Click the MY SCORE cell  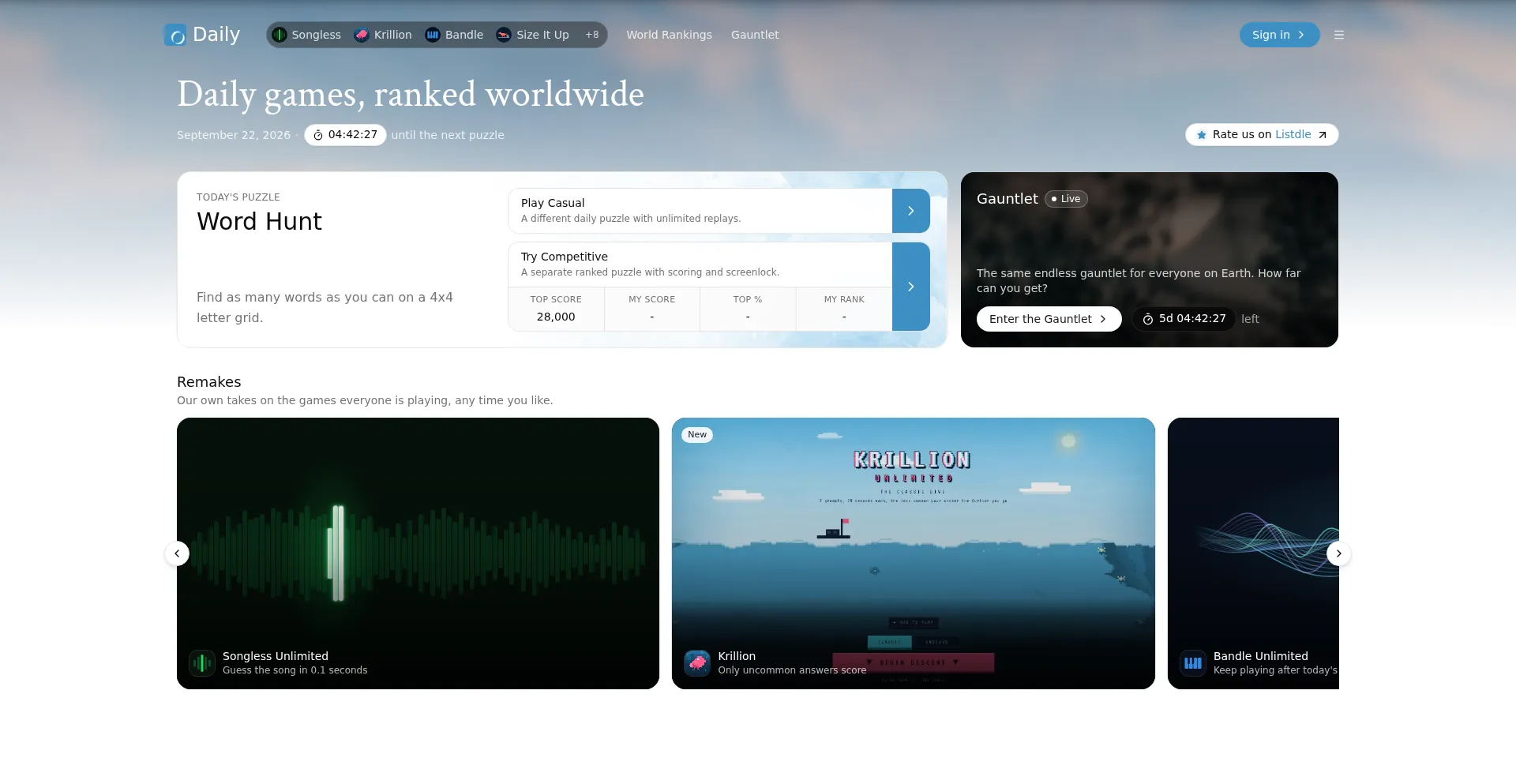(652, 309)
